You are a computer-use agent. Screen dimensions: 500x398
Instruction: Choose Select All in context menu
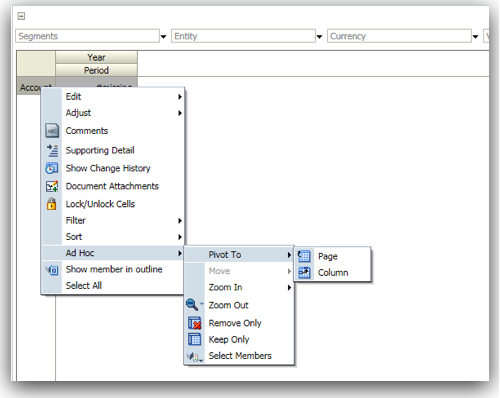pos(113,286)
